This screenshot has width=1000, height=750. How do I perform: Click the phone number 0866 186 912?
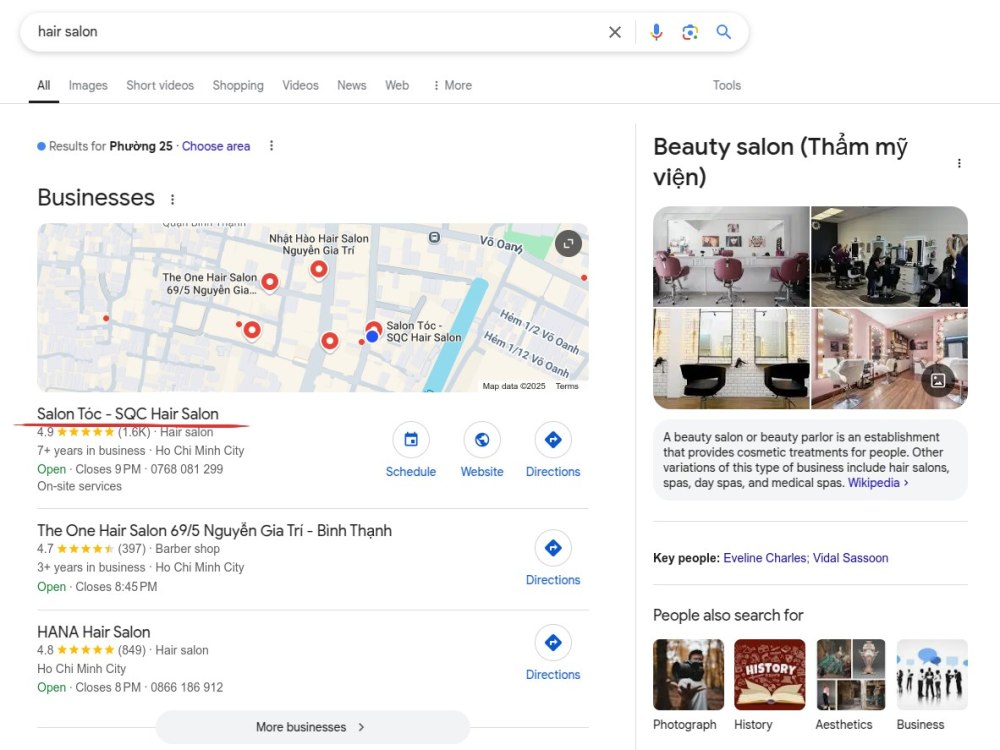pos(187,688)
